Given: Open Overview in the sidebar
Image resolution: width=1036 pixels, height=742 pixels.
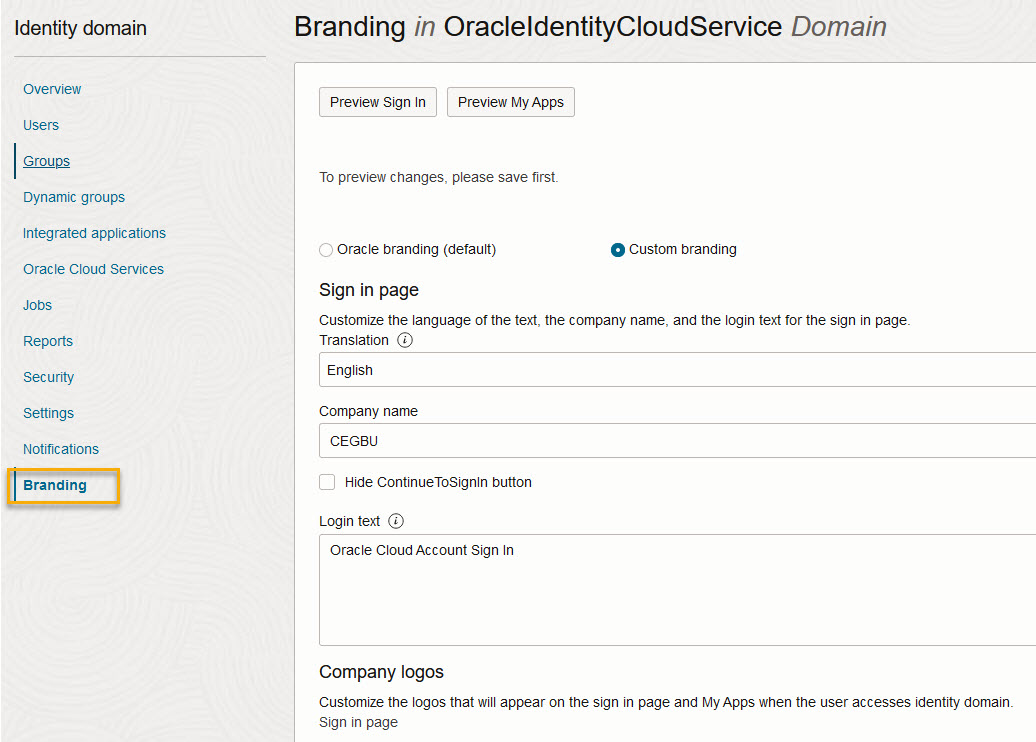Looking at the screenshot, I should [x=52, y=89].
